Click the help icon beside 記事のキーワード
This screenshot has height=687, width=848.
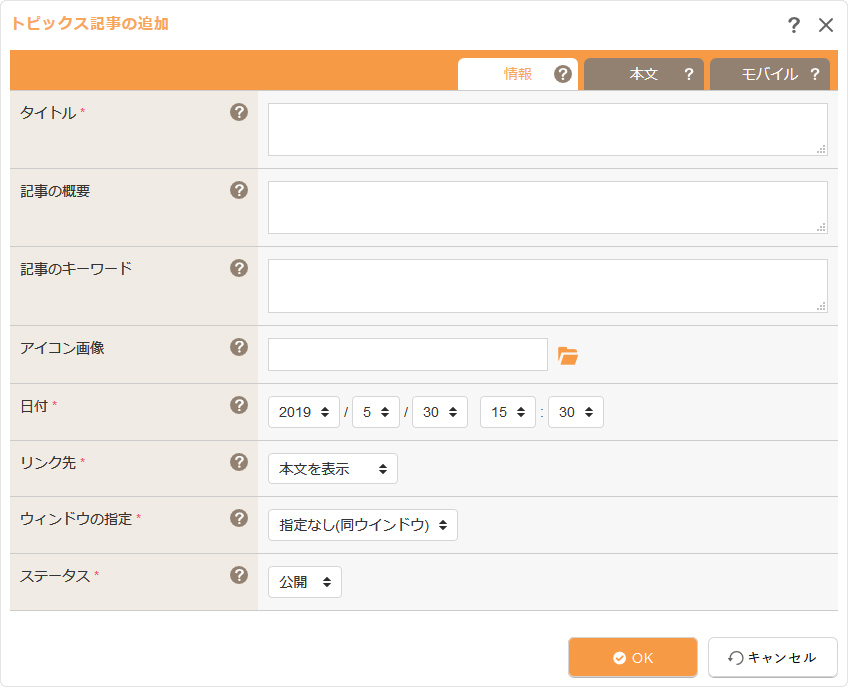coord(238,268)
